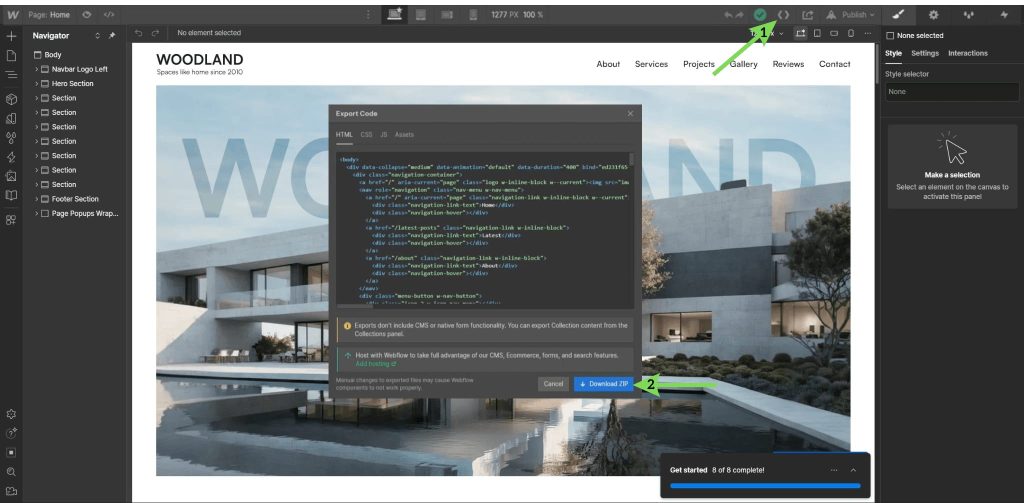The width and height of the screenshot is (1024, 503).
Task: Cancel the Export Code dialog
Action: (553, 384)
